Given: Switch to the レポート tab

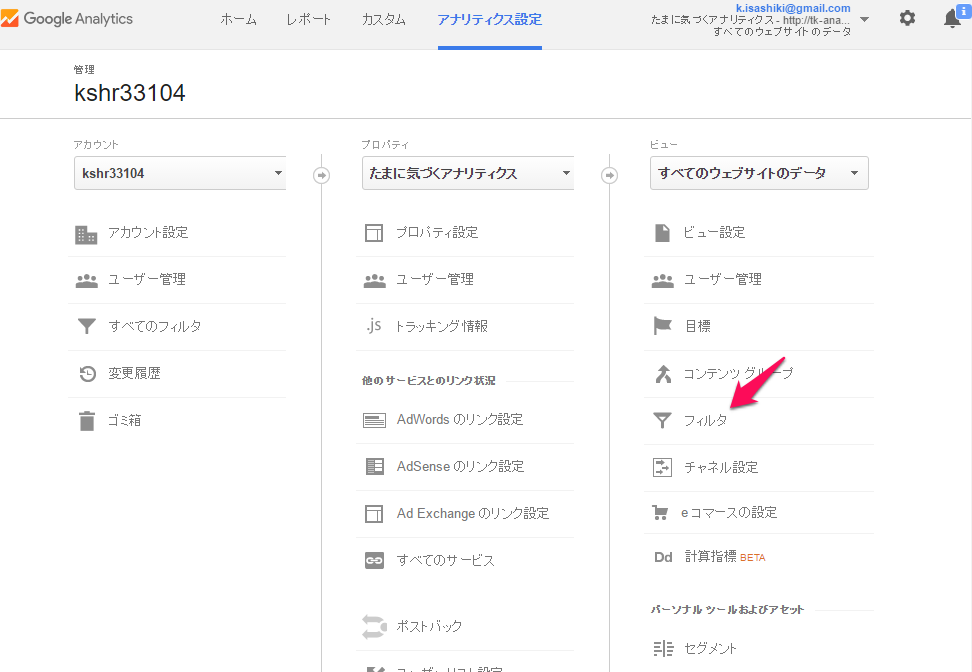Looking at the screenshot, I should click(308, 20).
